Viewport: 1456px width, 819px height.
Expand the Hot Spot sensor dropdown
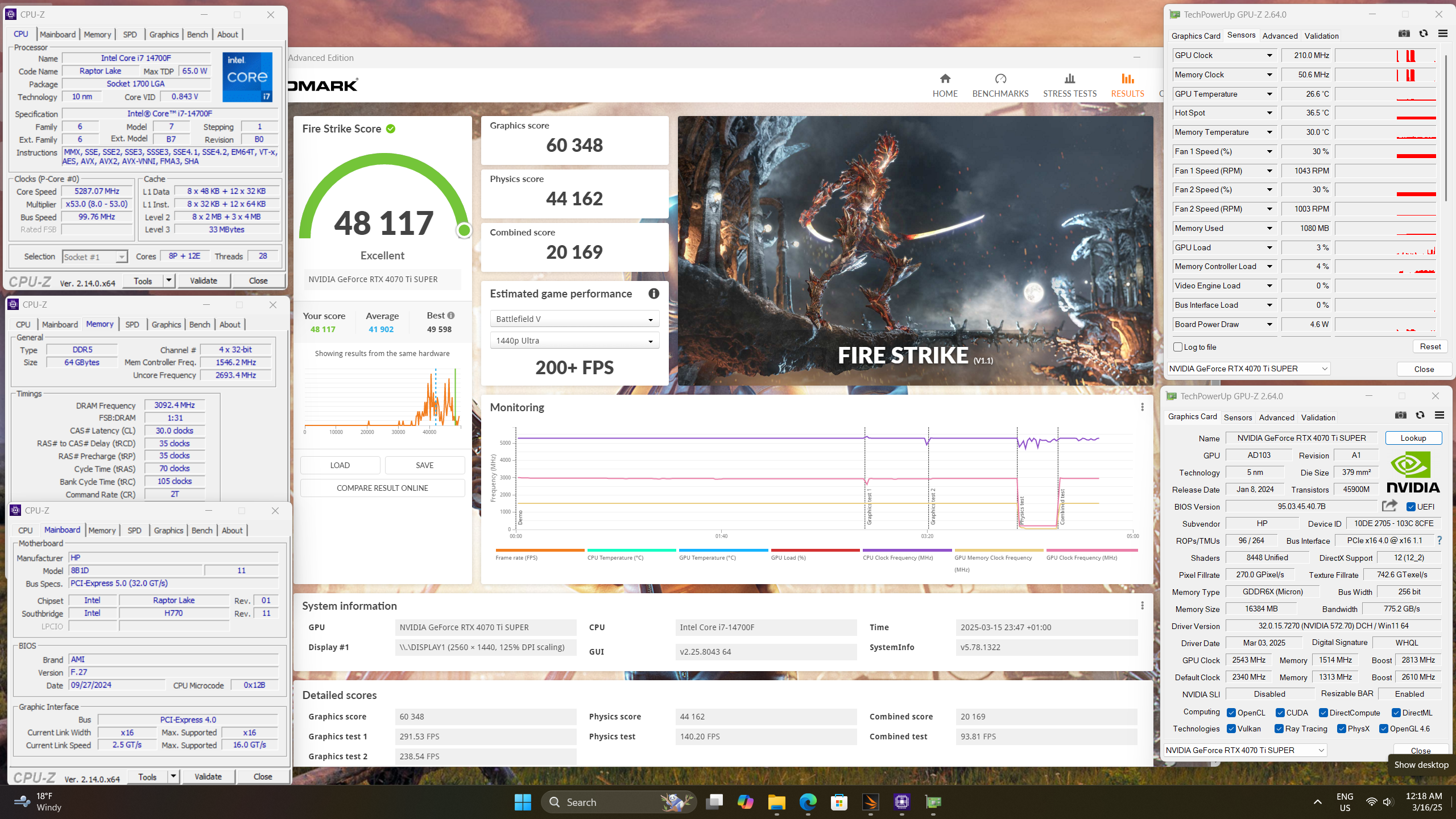1269,113
